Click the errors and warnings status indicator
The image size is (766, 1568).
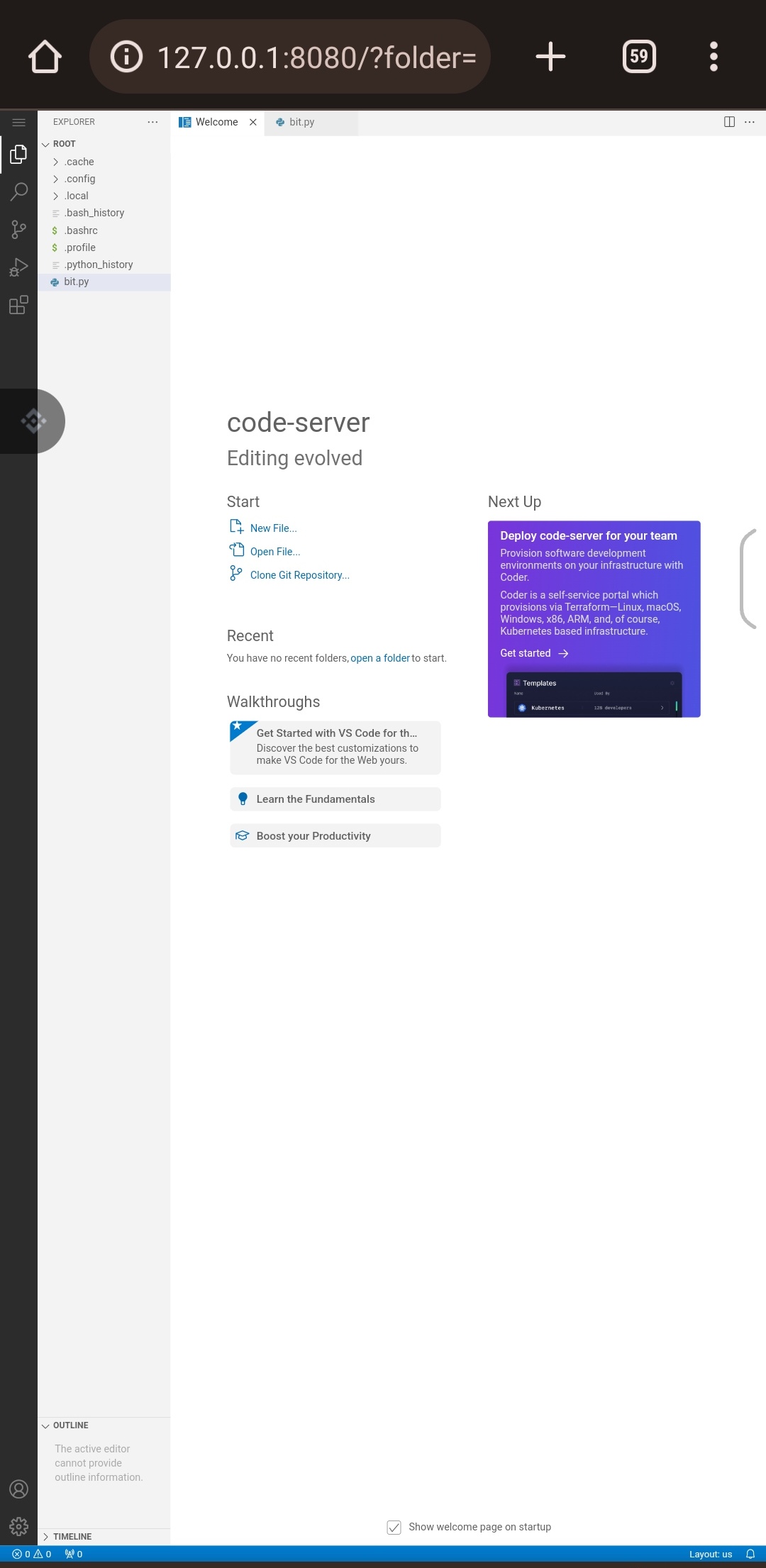pyautogui.click(x=32, y=1554)
